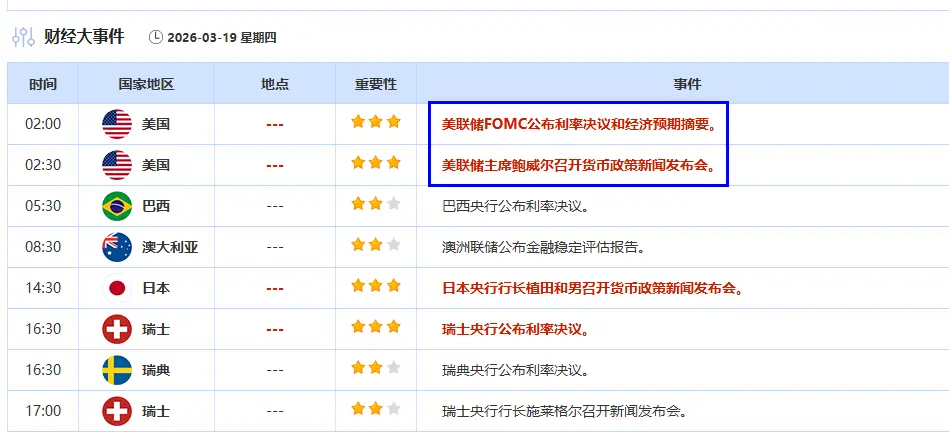949x432 pixels.
Task: Click the 瑞典 country label
Action: coord(156,370)
